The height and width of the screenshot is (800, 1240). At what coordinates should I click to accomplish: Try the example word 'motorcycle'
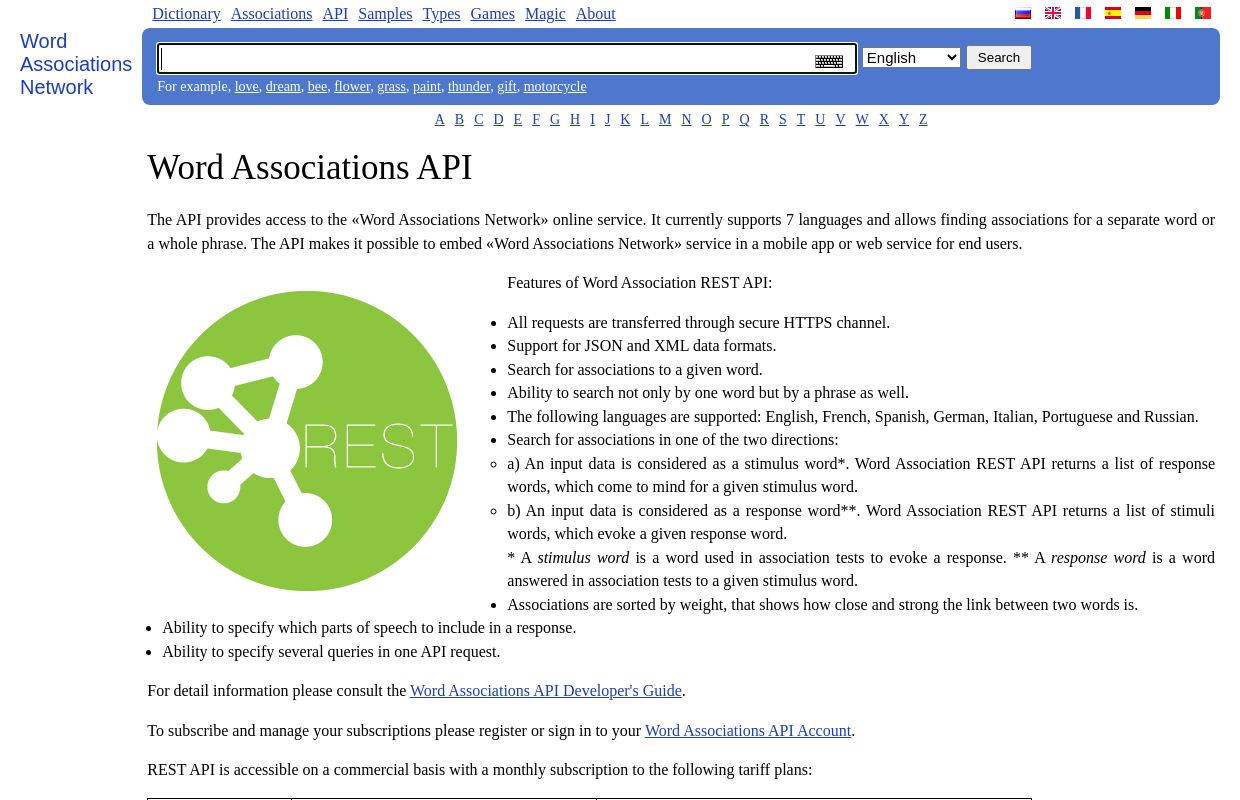(x=555, y=87)
